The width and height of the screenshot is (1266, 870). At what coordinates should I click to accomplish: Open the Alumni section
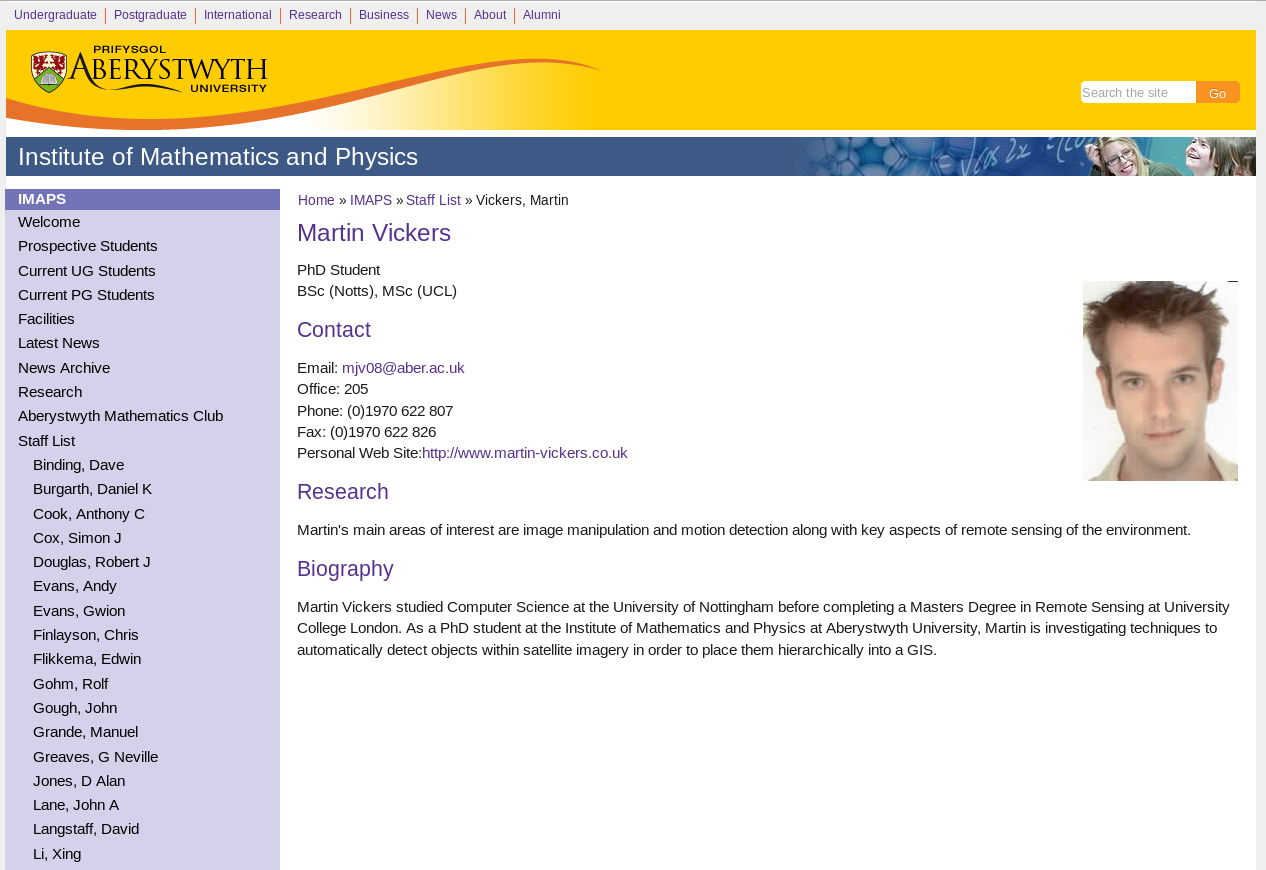click(542, 15)
